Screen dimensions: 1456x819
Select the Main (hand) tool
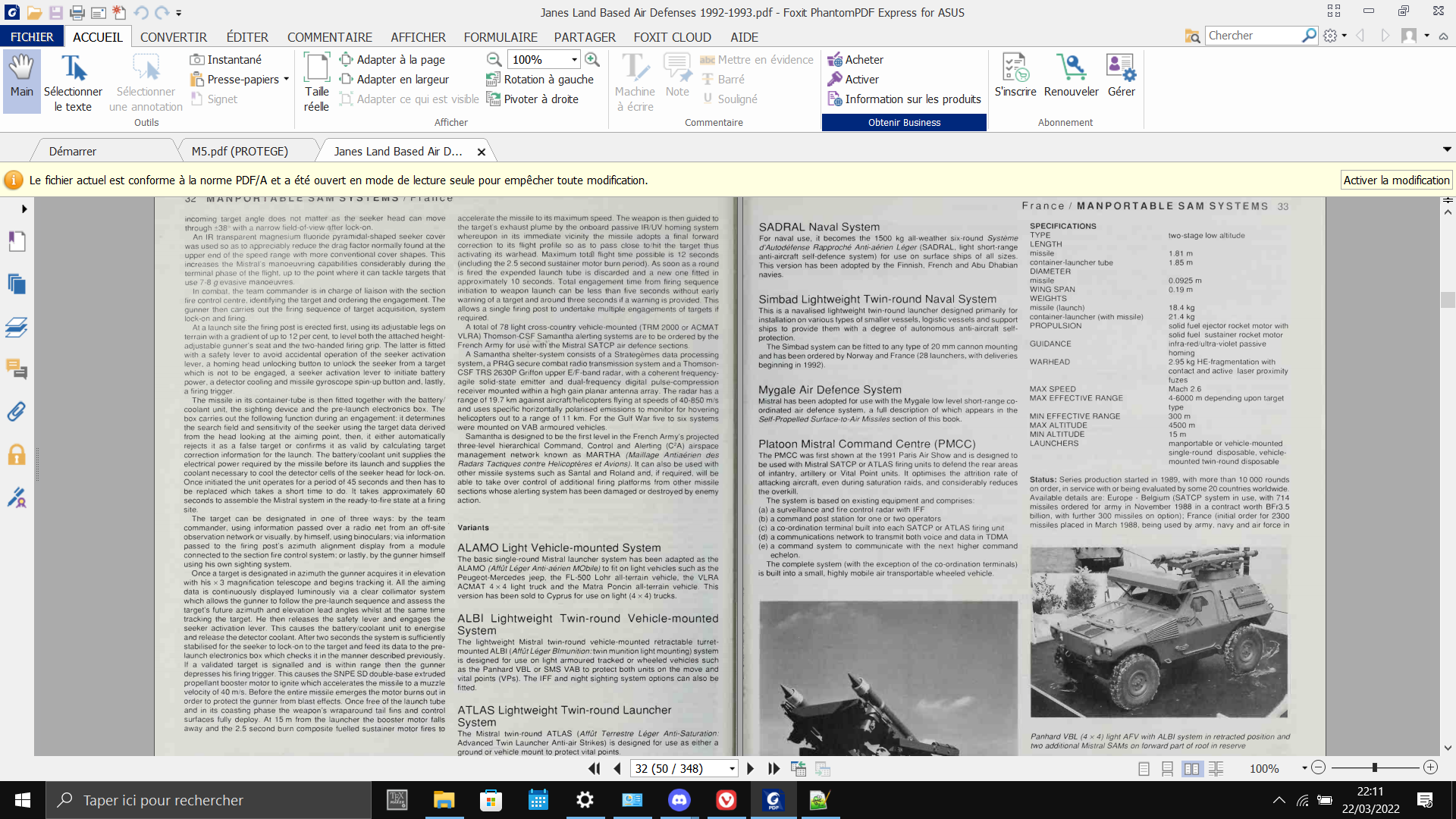tap(21, 80)
